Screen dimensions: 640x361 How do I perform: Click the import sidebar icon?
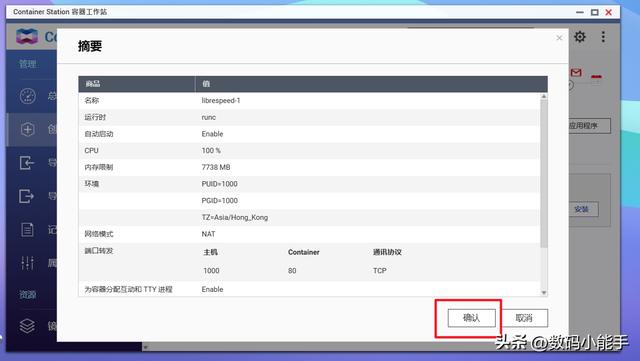(x=27, y=163)
